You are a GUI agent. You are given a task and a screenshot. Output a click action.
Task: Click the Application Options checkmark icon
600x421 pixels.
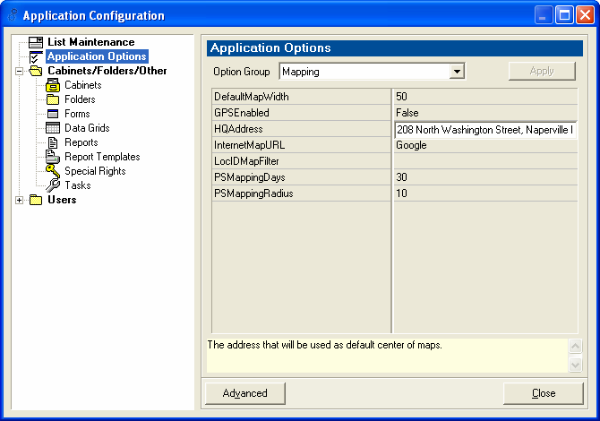36,57
